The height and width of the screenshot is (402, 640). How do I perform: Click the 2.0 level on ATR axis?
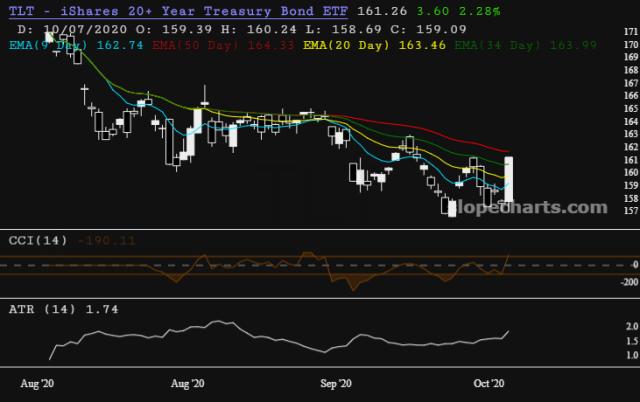[628, 327]
